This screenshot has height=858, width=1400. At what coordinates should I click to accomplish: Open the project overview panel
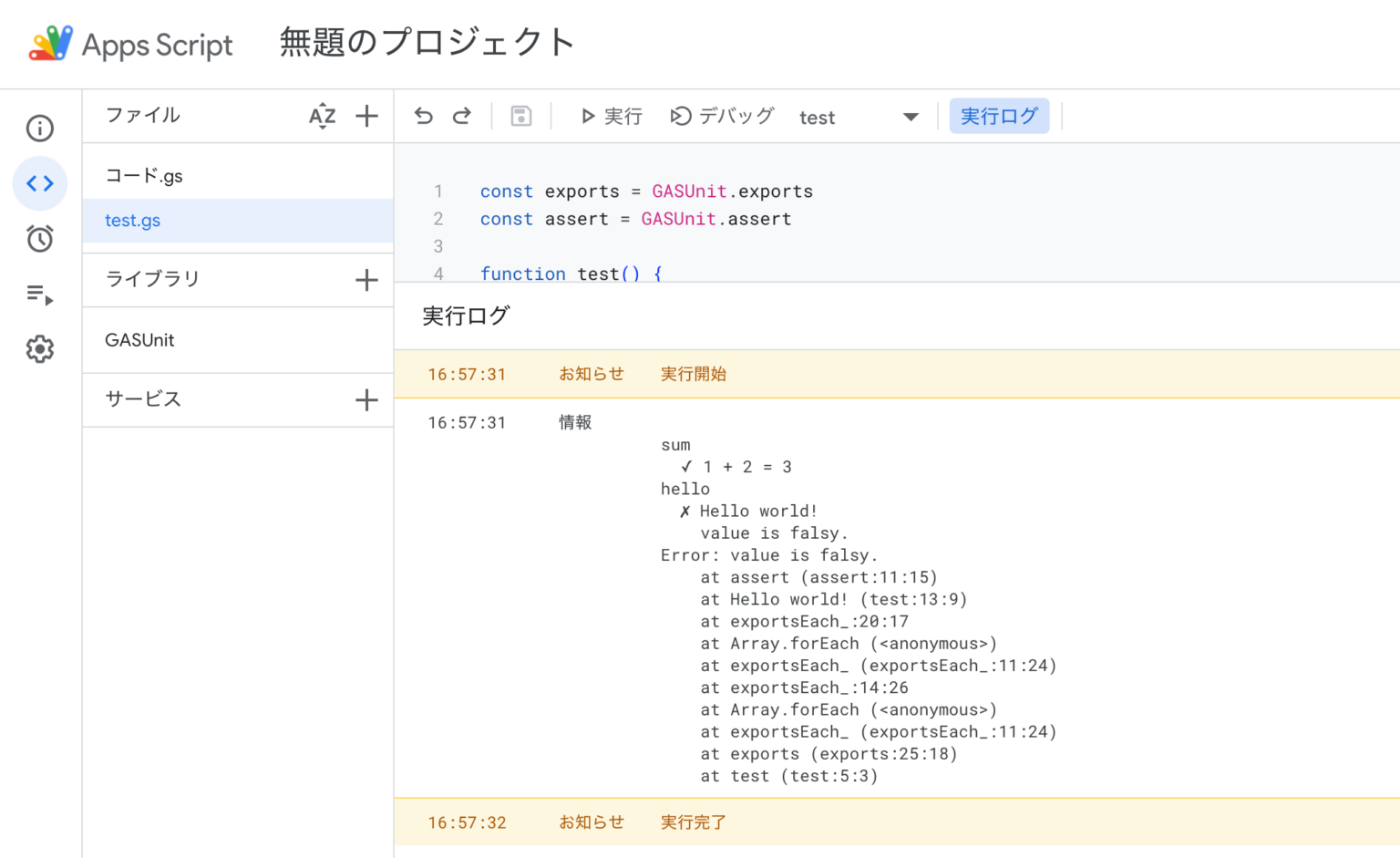click(x=39, y=128)
